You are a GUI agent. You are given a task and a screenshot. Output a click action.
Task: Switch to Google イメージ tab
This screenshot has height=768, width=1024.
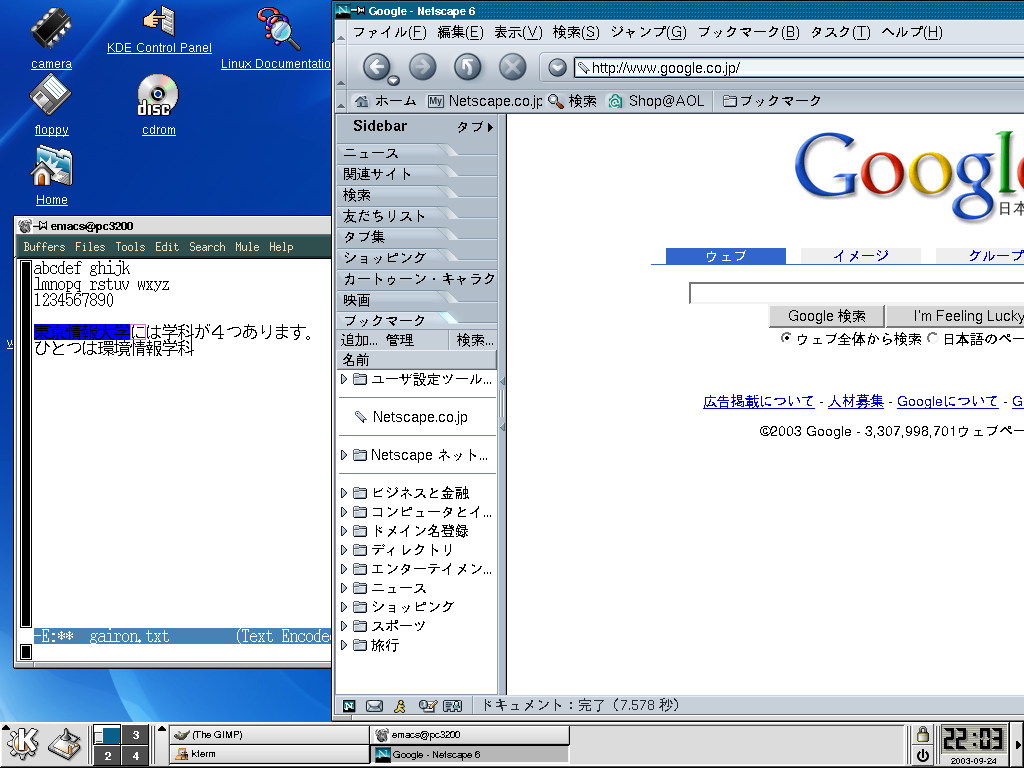(861, 255)
